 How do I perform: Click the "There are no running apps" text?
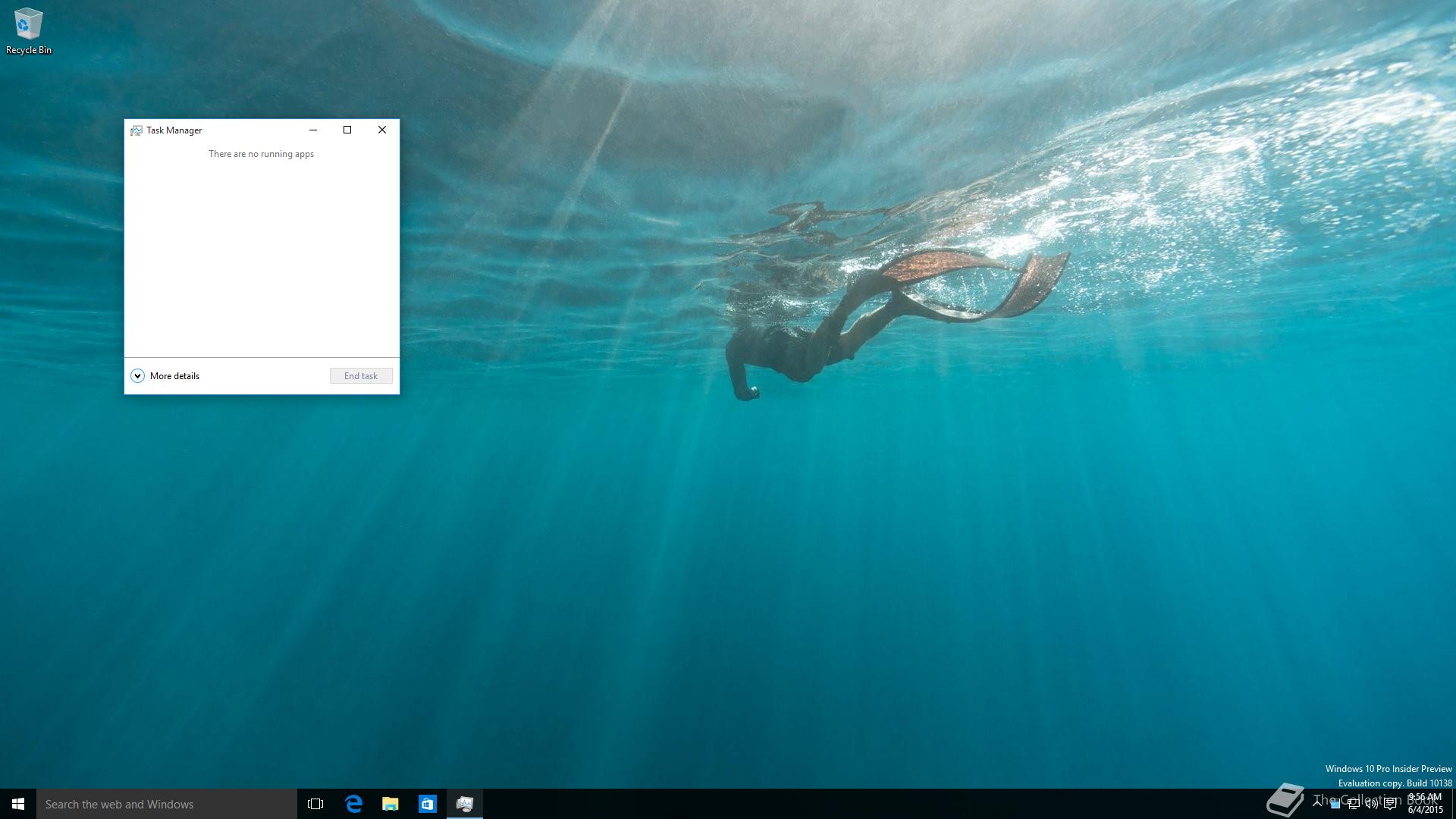pyautogui.click(x=261, y=154)
